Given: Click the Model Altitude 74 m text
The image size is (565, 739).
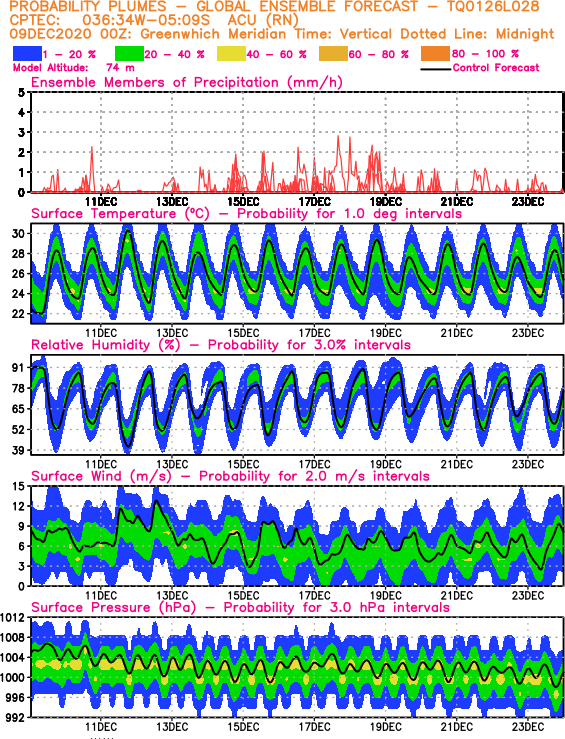Looking at the screenshot, I should click(x=74, y=68).
